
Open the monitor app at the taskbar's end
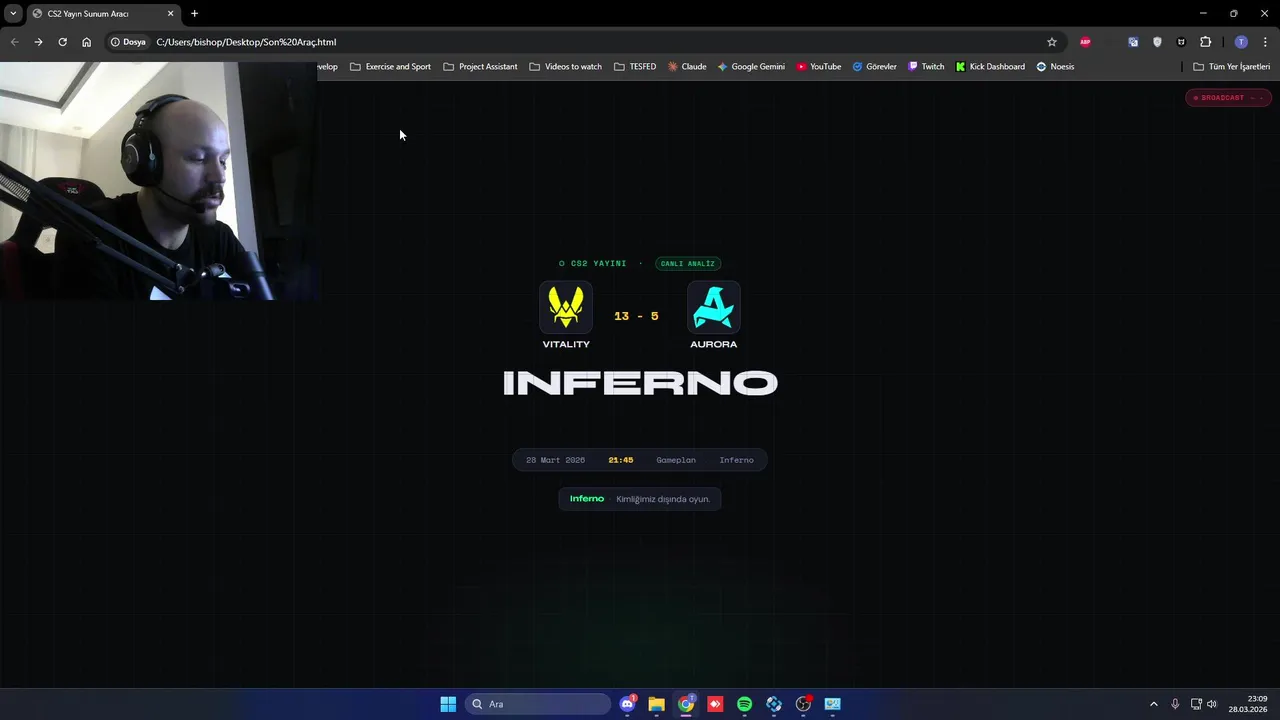click(832, 704)
